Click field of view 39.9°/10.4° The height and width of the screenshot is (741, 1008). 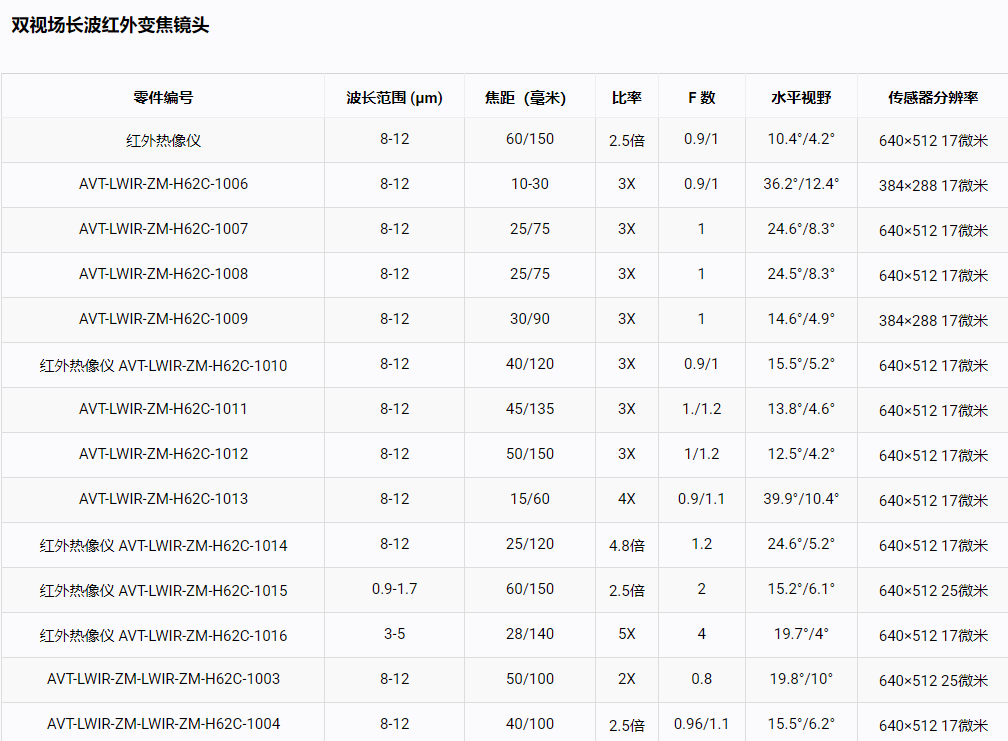coord(801,499)
